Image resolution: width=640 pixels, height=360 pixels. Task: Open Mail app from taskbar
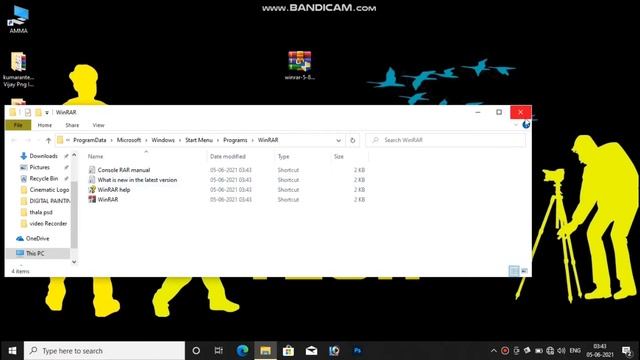coord(311,351)
